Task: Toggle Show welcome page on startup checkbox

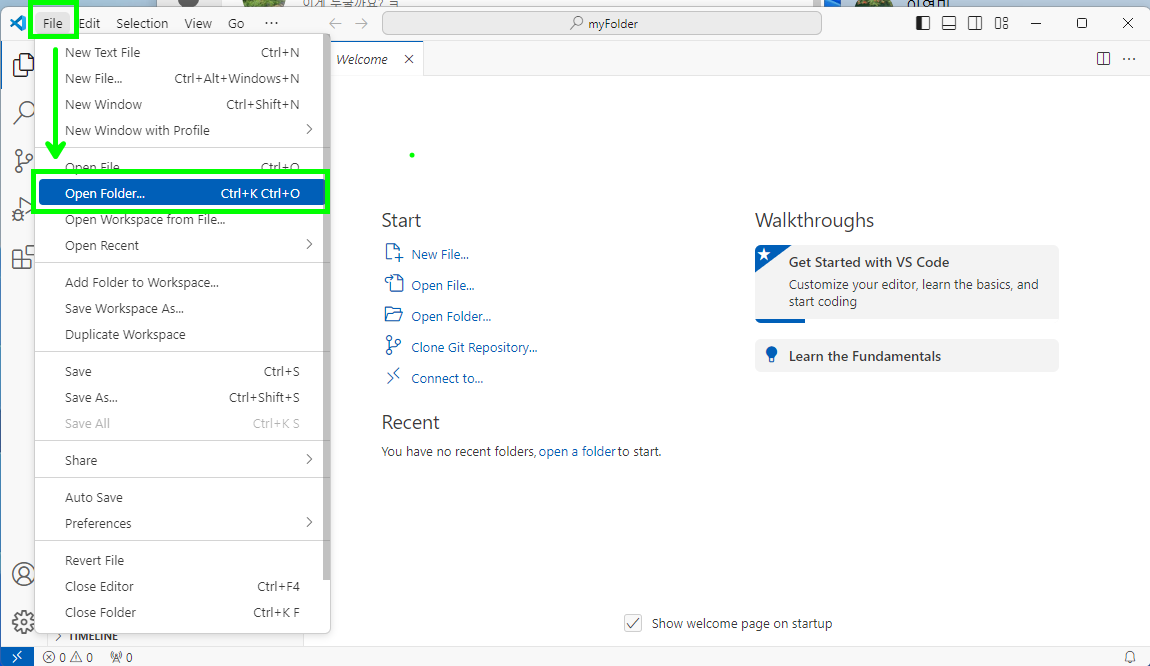Action: click(633, 623)
